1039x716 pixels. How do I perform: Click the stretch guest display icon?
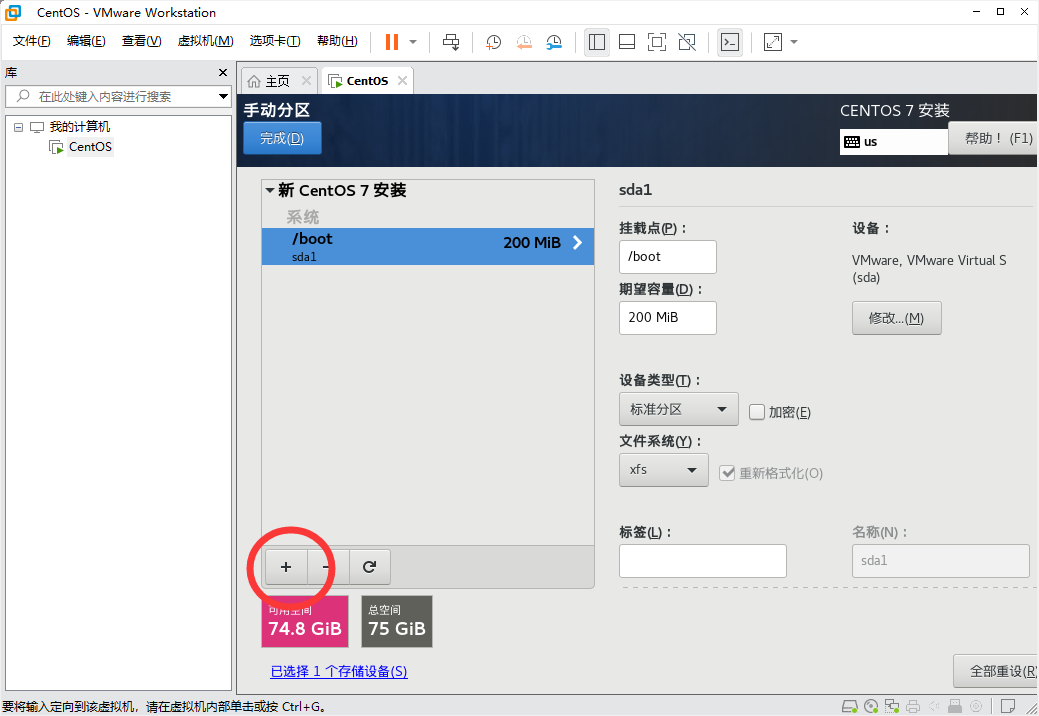[x=773, y=42]
